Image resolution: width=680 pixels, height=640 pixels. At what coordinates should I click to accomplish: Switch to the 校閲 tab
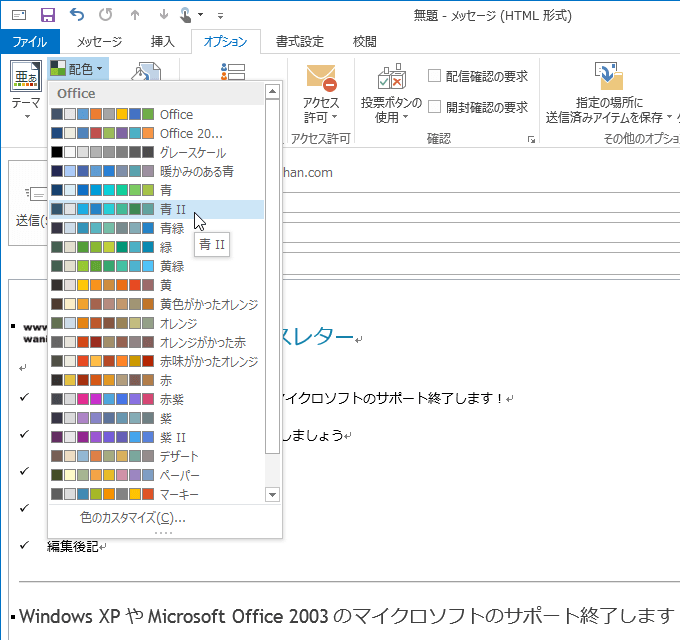(x=365, y=42)
